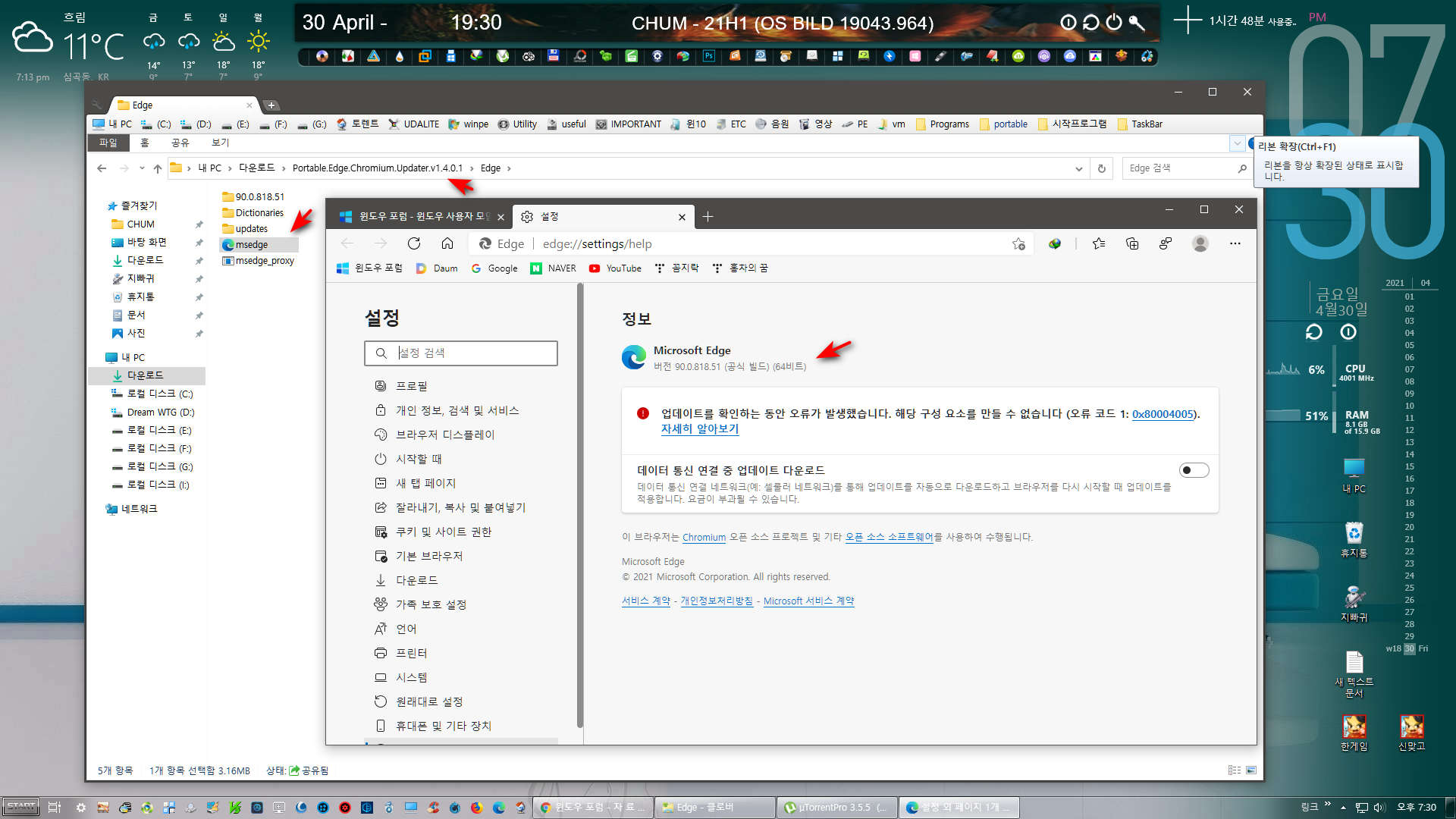
Task: Refresh the Explorer folder view
Action: click(x=1102, y=168)
